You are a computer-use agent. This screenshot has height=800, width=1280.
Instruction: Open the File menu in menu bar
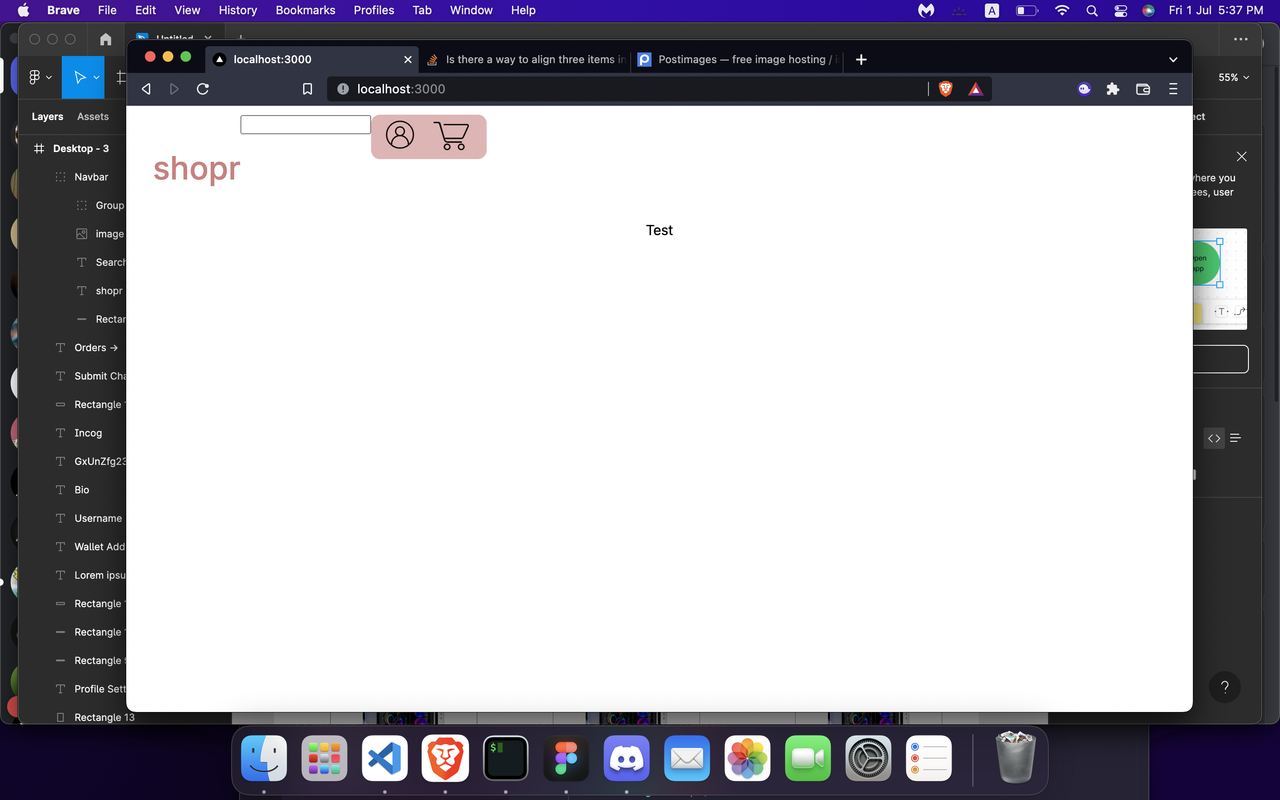pos(107,10)
